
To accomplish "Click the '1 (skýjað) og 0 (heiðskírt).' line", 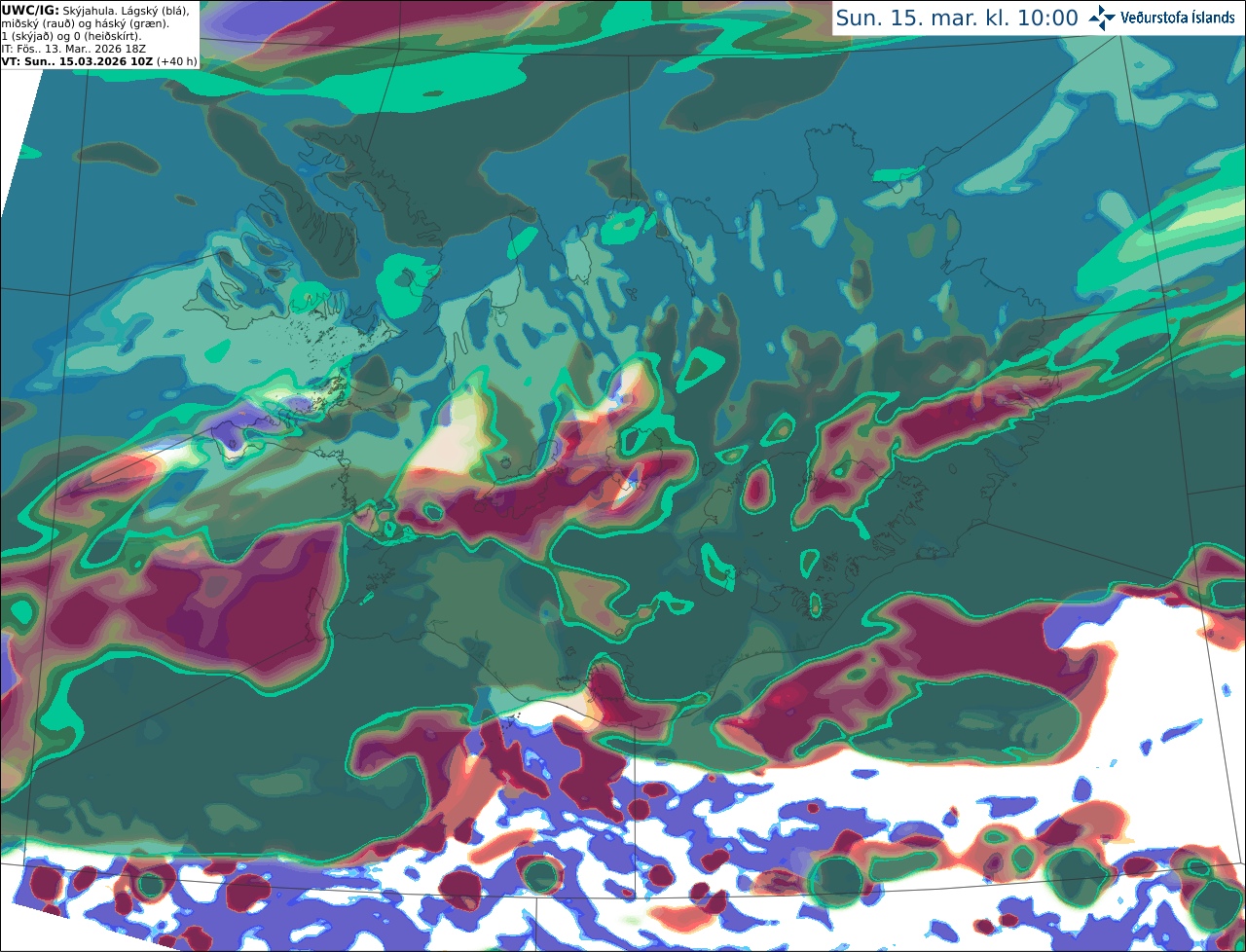I will (72, 36).
